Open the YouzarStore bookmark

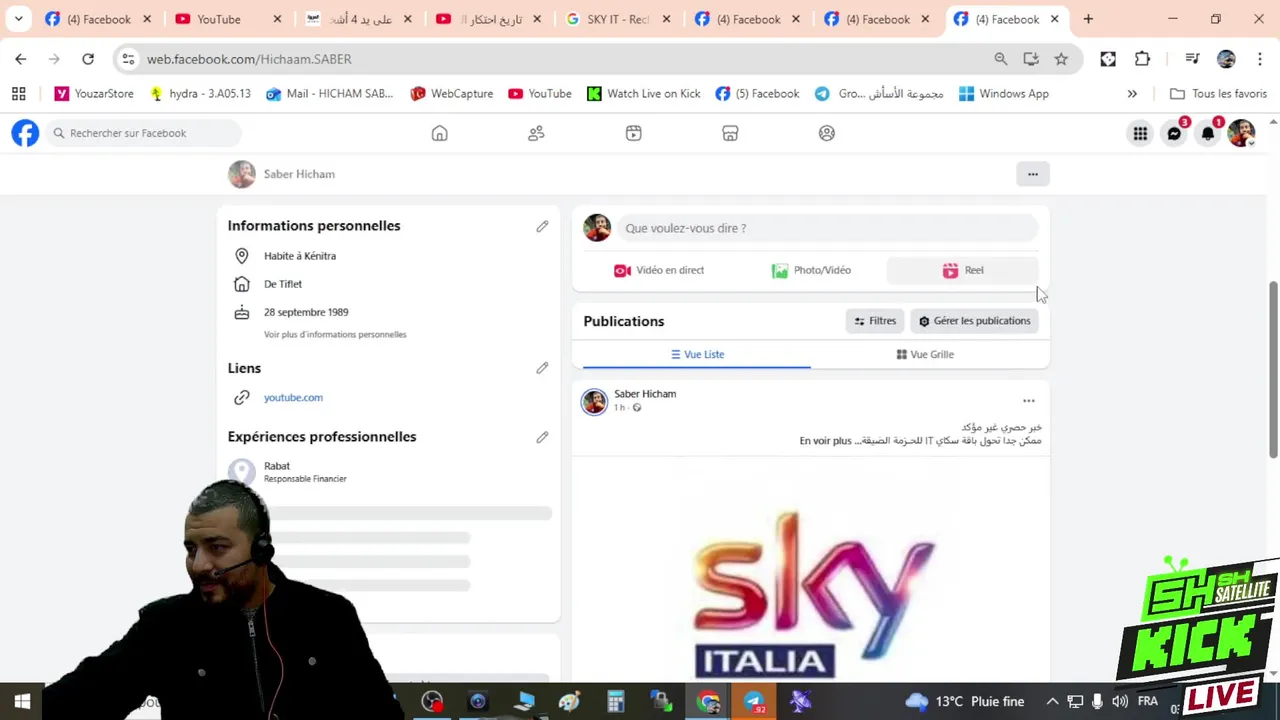point(94,94)
